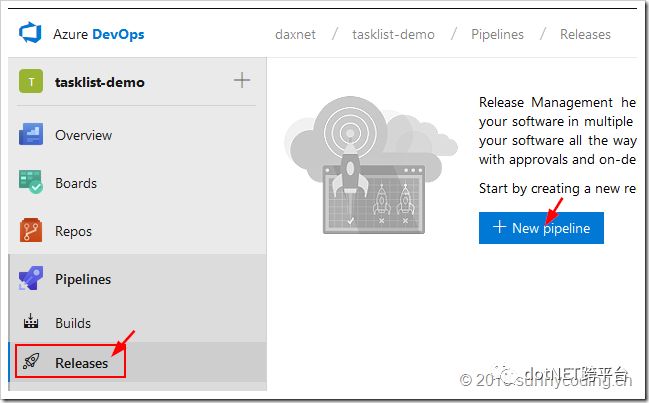Open the Azure DevOps home link text
Viewport: 649px width, 403px height.
(x=99, y=34)
